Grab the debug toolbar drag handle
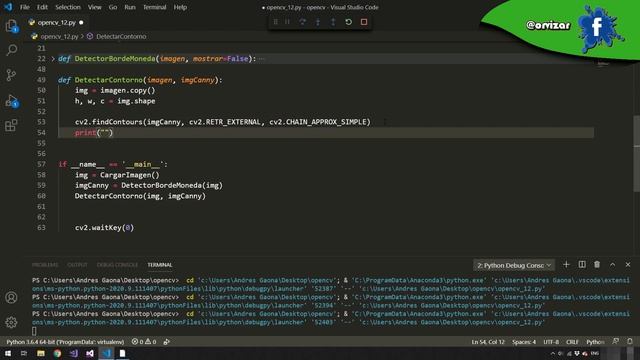The width and height of the screenshot is (640, 360). click(276, 22)
